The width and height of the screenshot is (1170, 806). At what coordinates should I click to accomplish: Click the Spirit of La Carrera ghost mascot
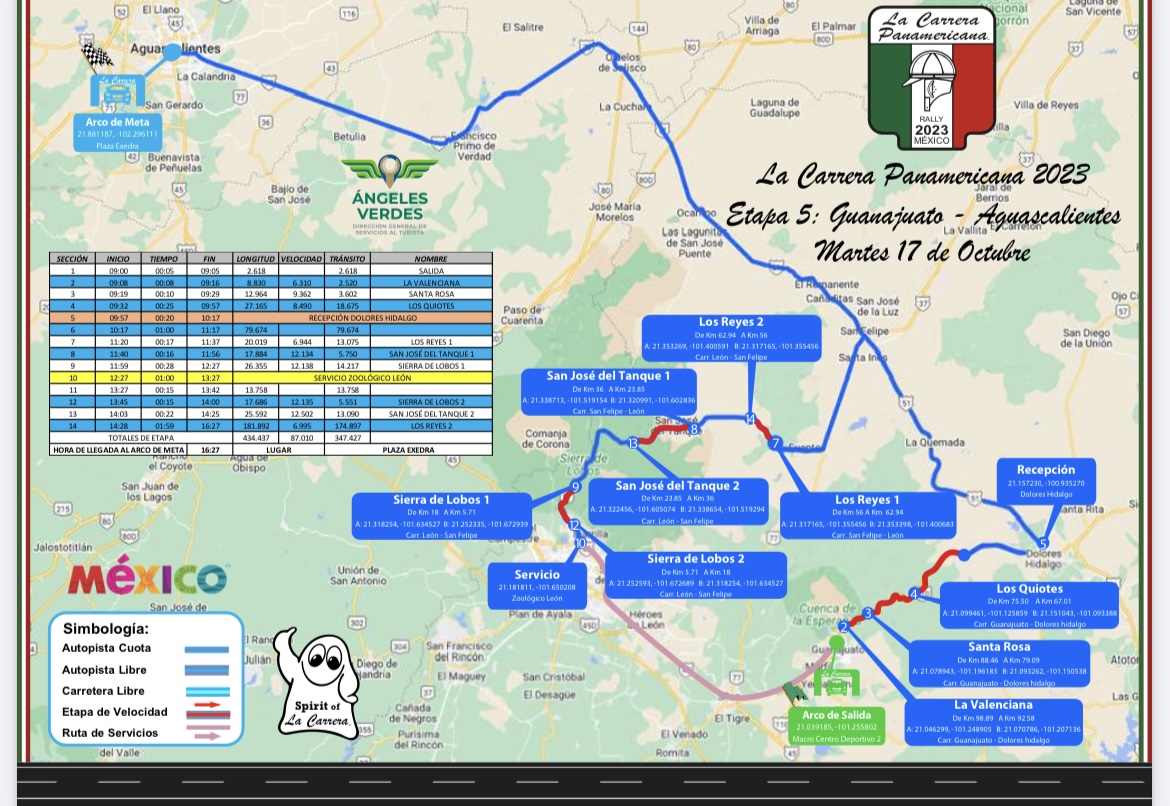[x=319, y=681]
